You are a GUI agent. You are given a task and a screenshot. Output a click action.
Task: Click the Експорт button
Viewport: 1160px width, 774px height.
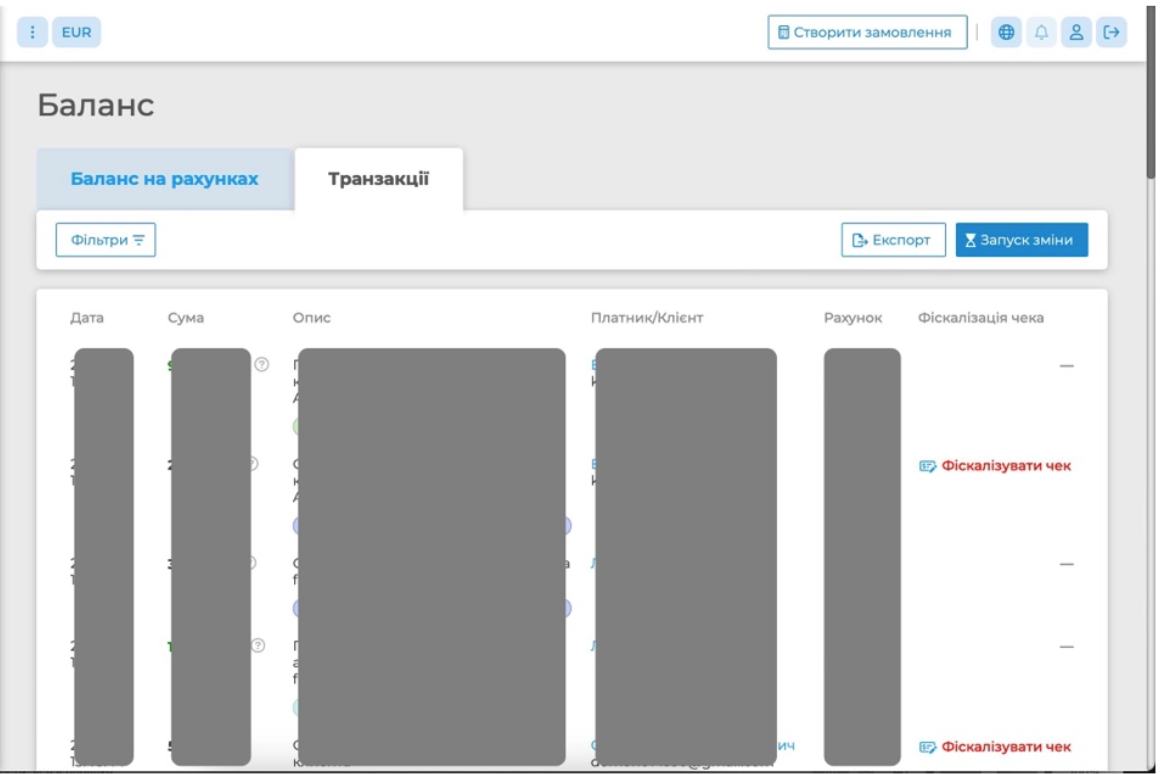(893, 240)
